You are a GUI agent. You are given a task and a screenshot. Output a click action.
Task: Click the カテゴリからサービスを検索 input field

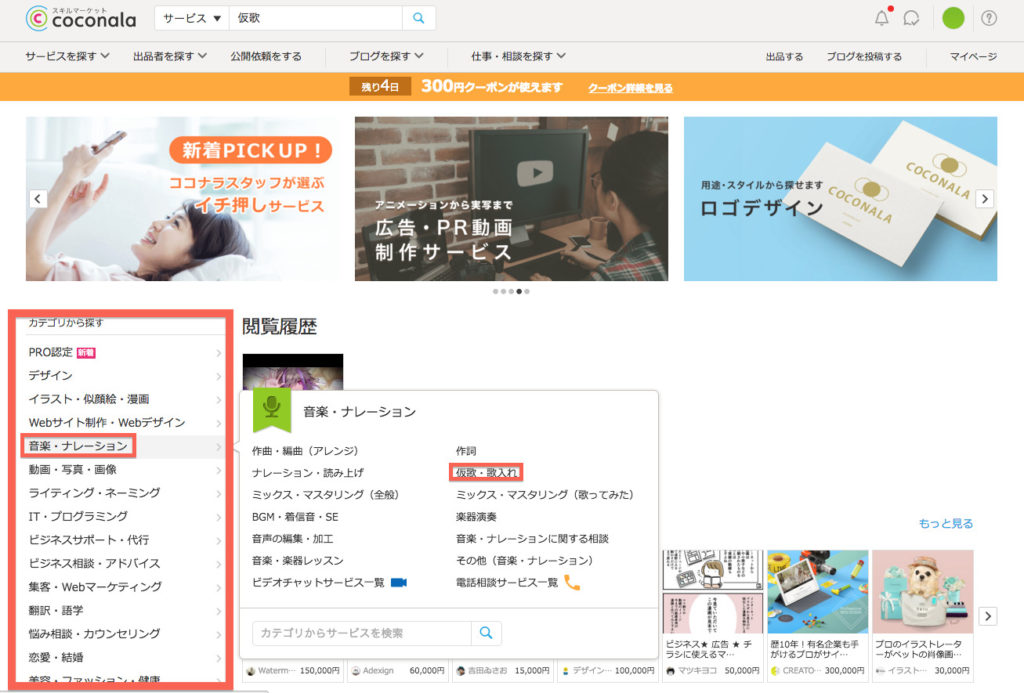point(361,633)
